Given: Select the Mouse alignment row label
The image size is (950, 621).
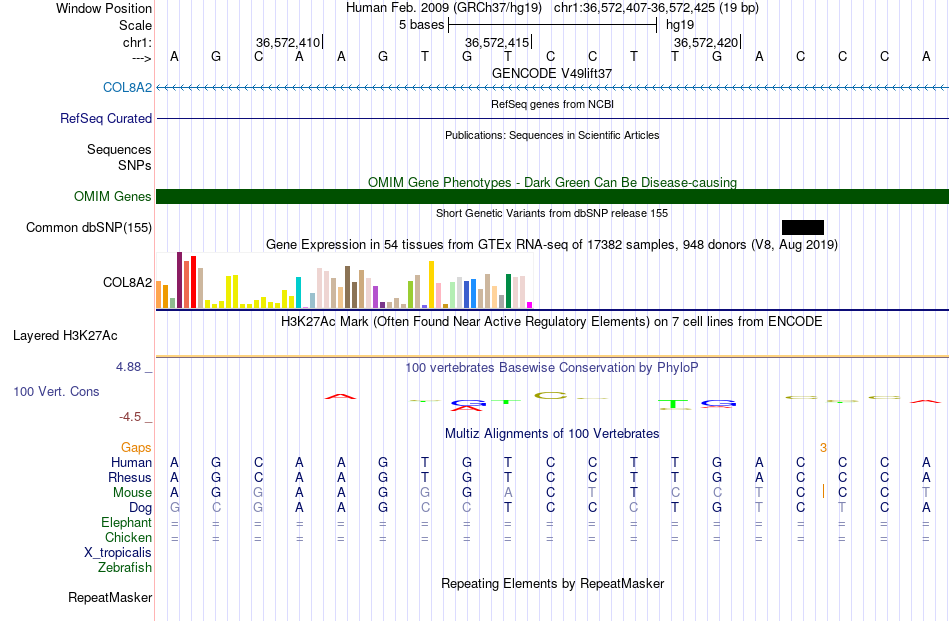Looking at the screenshot, I should click(133, 493).
